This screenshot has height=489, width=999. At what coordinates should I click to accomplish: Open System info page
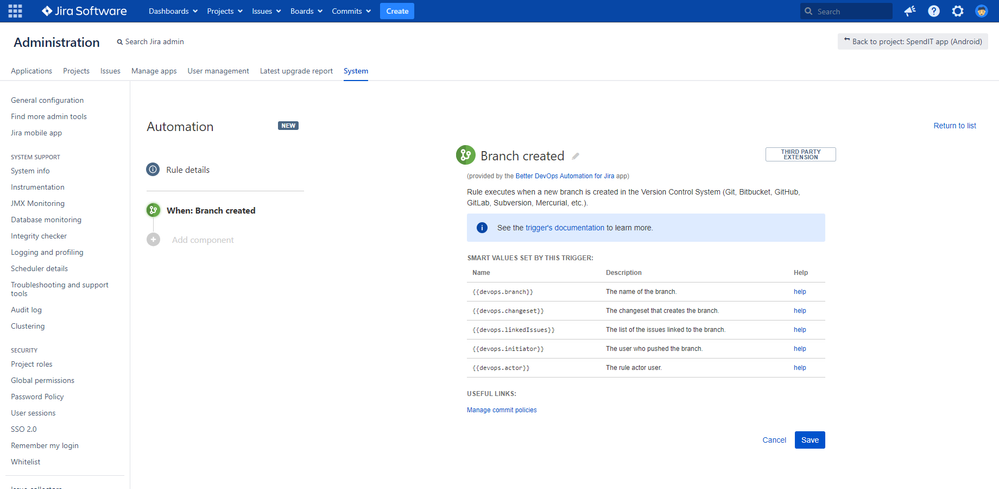point(30,171)
